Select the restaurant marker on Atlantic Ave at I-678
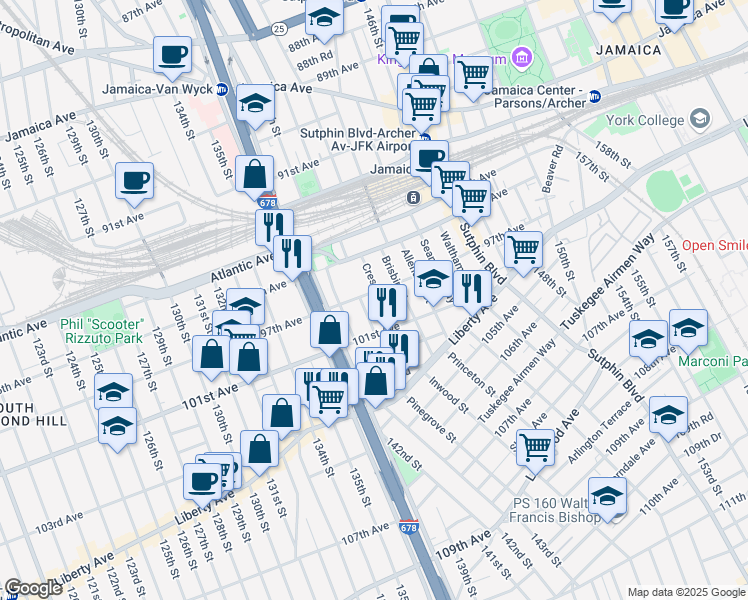 pyautogui.click(x=292, y=255)
